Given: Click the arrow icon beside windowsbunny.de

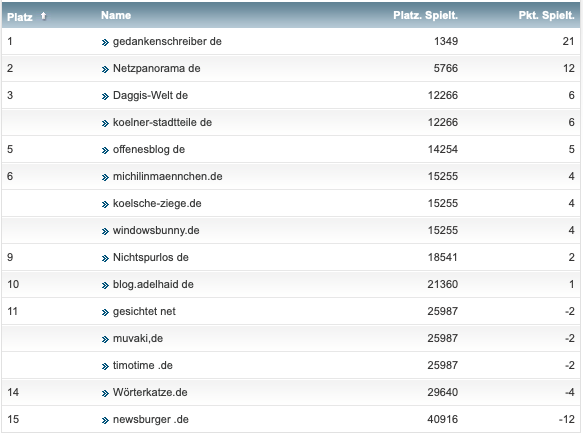Looking at the screenshot, I should [105, 232].
